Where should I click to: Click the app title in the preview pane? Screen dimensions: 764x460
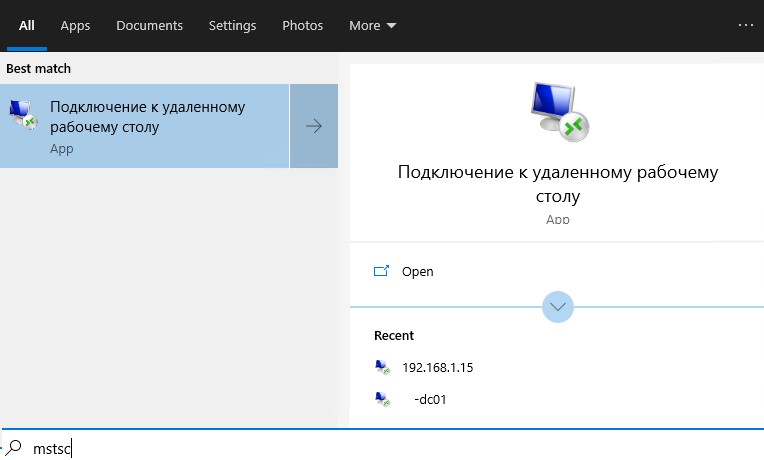557,184
